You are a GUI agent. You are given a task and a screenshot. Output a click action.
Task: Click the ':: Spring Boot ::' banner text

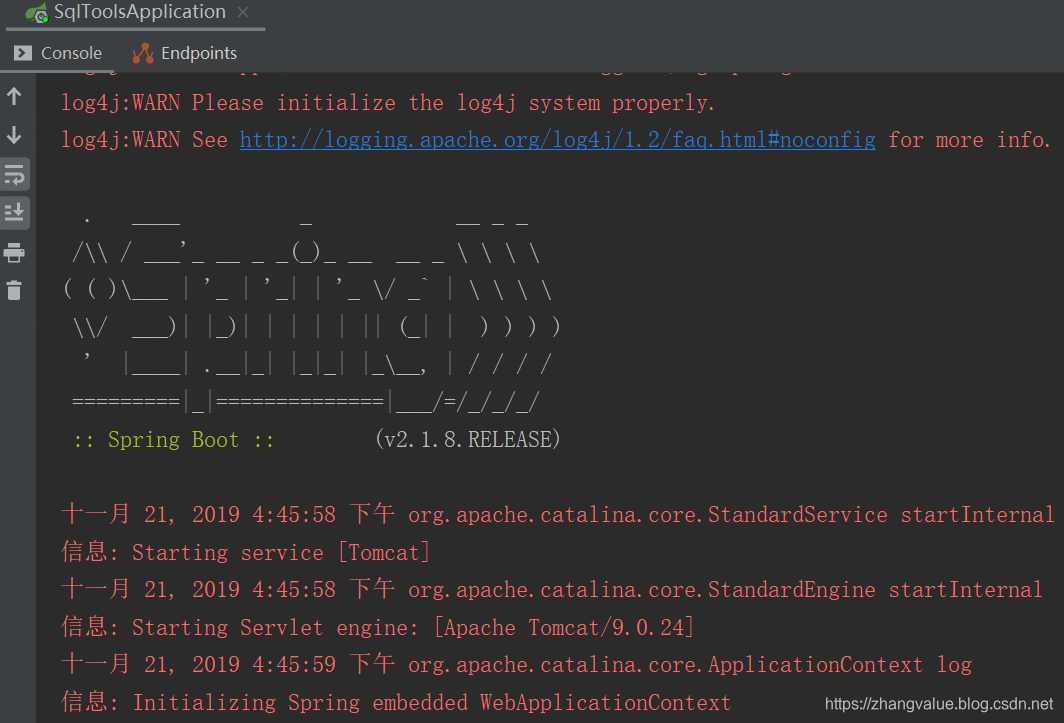(174, 440)
